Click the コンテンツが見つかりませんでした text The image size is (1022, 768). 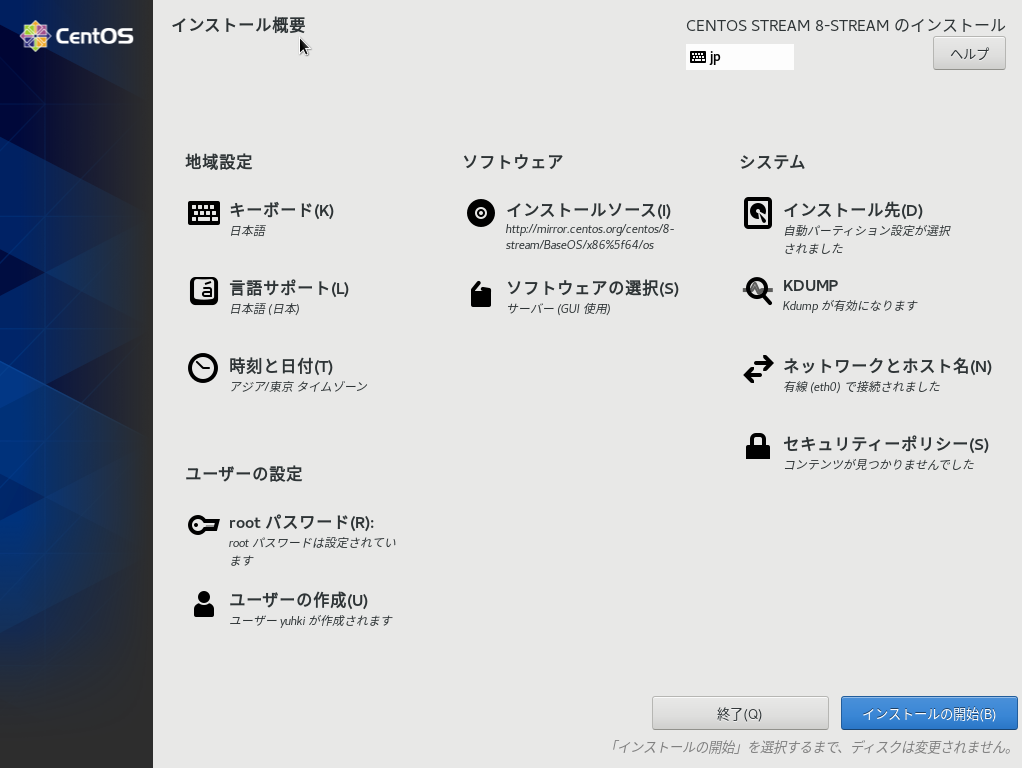(x=879, y=465)
